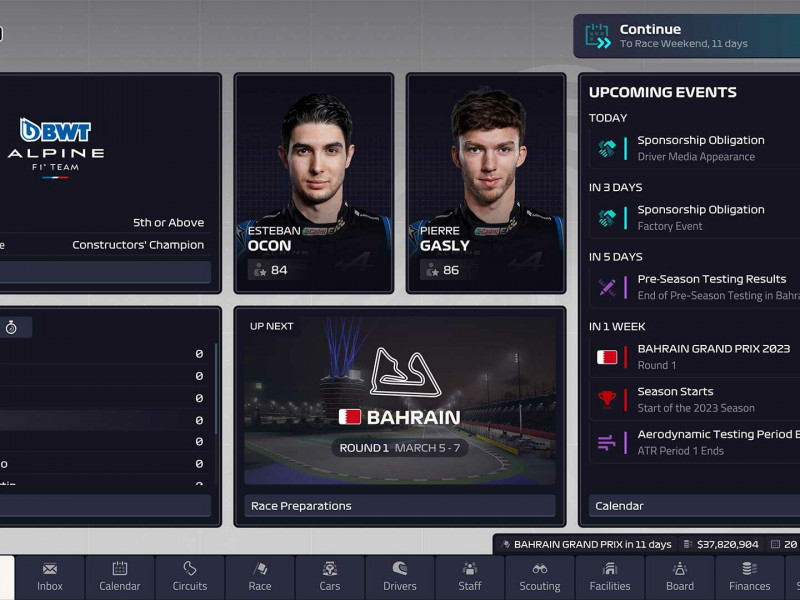
Task: Open the Inbox envelope icon
Action: (x=49, y=568)
